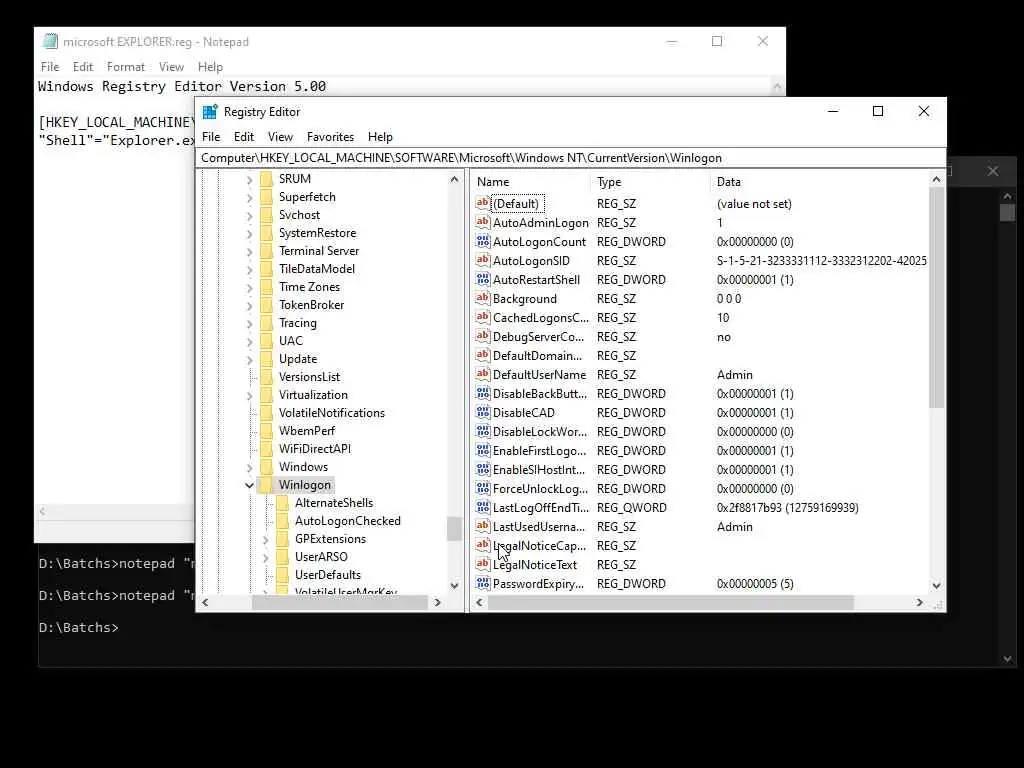Select the ForceUnlockLog... value name
1024x768 pixels.
540,488
